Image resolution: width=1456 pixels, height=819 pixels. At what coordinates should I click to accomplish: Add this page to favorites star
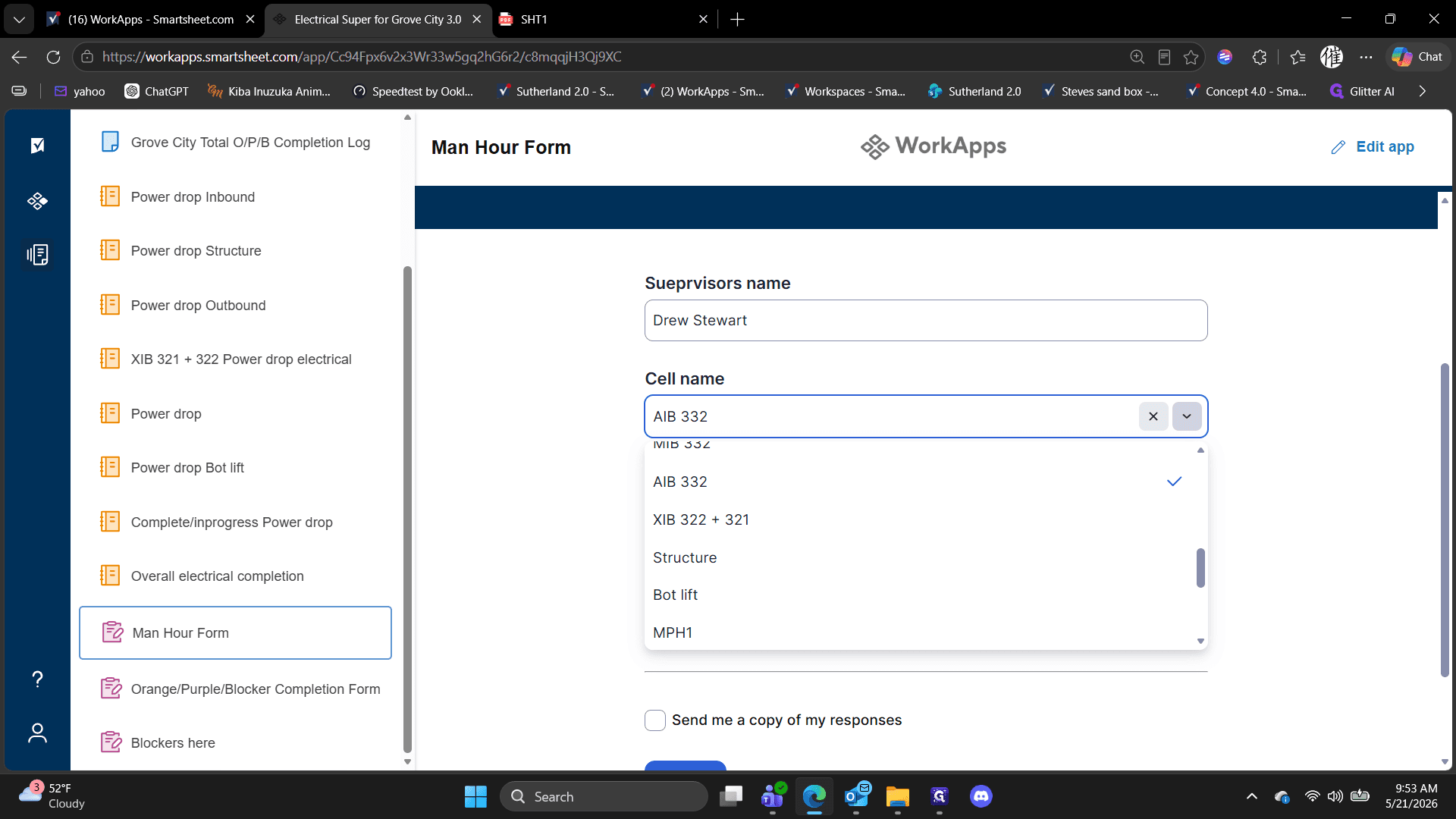pos(1191,57)
